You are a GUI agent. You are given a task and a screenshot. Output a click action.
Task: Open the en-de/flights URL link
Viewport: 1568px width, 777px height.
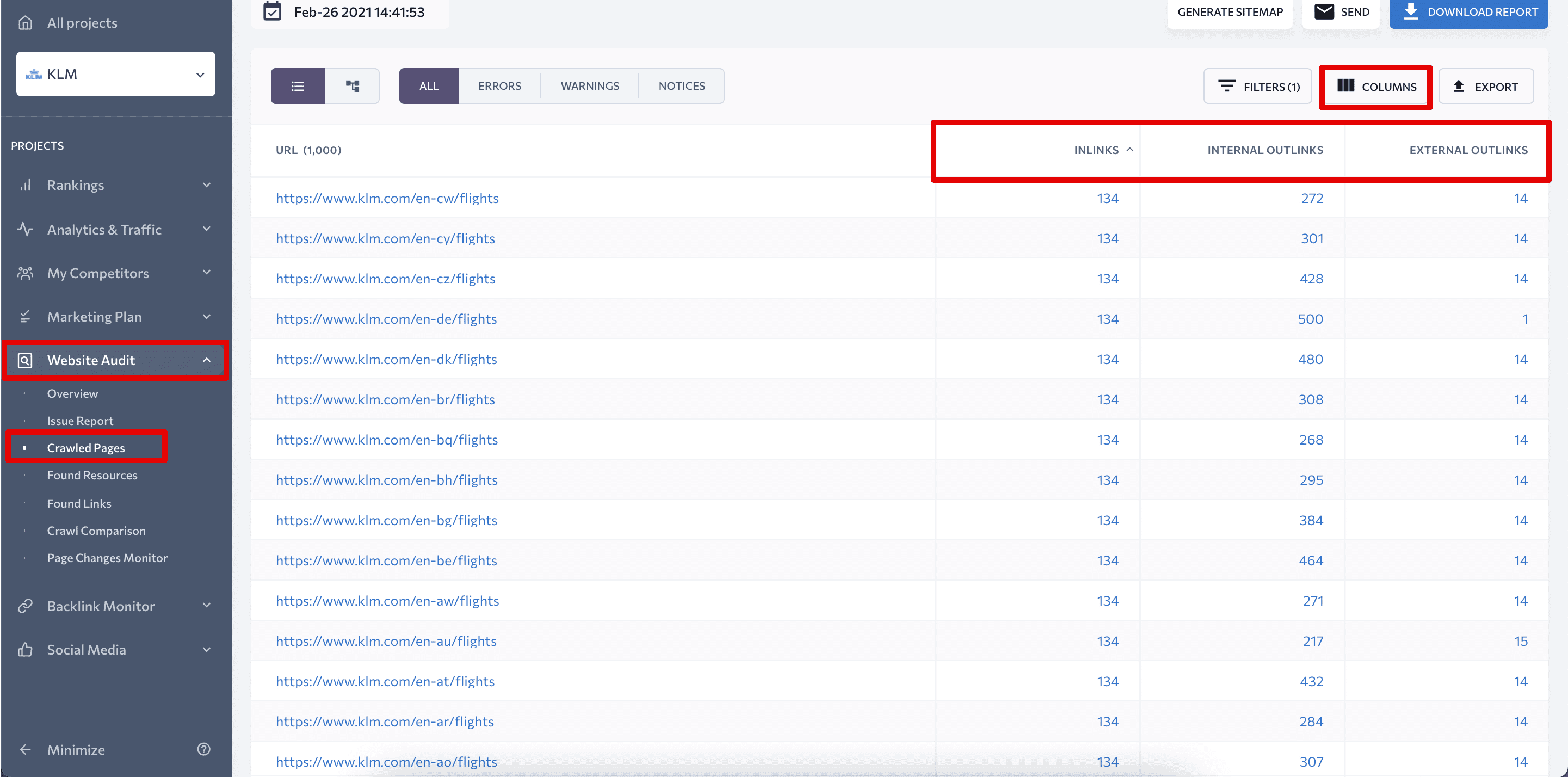click(x=386, y=319)
